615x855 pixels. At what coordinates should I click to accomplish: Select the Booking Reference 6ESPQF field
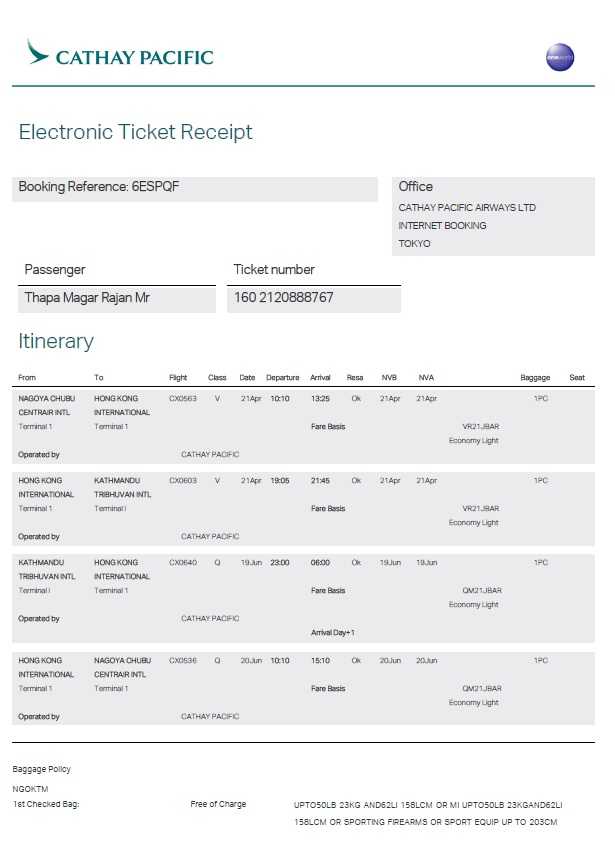[99, 187]
